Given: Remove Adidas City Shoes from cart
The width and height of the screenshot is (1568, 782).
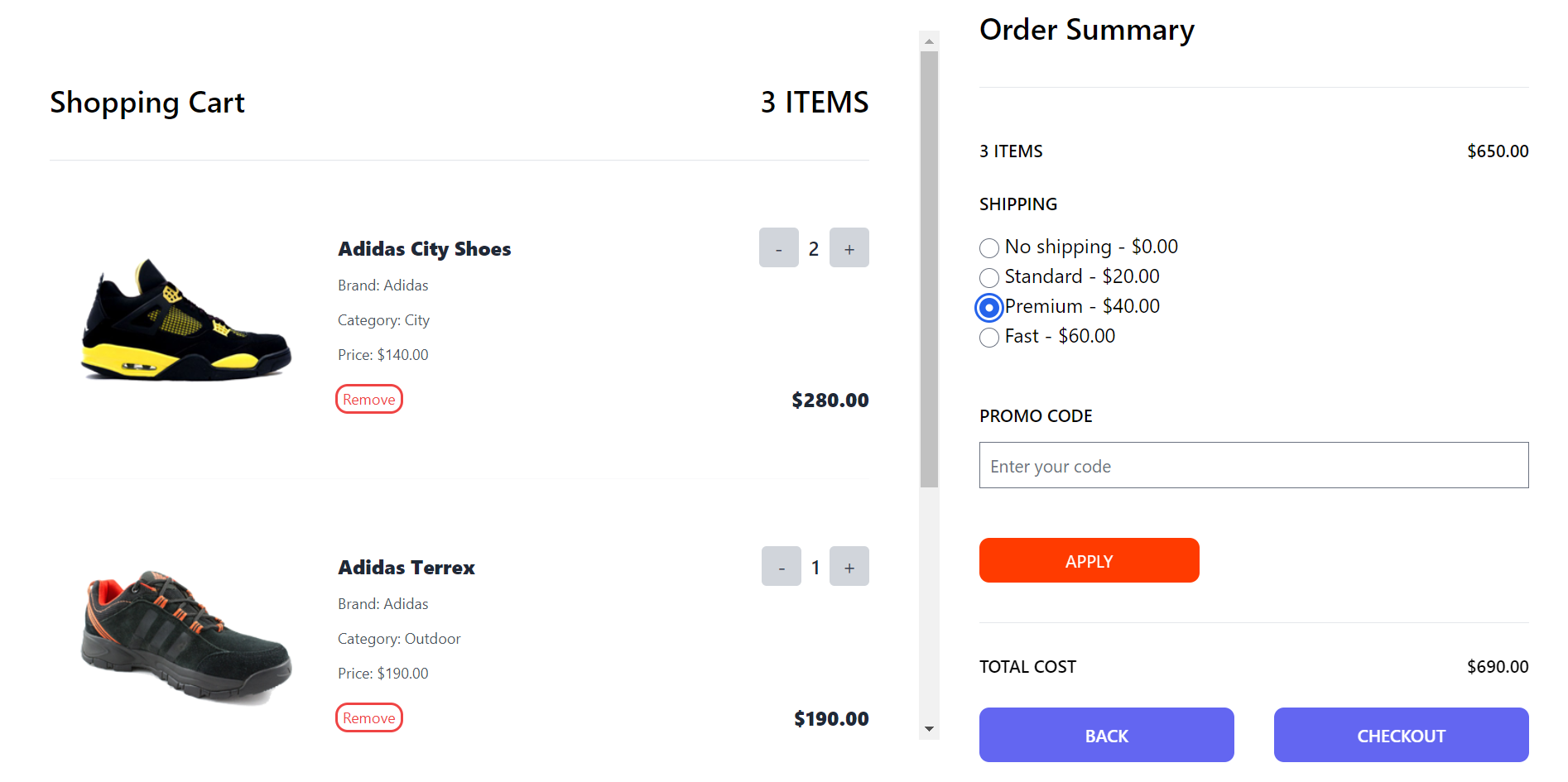Looking at the screenshot, I should point(368,400).
